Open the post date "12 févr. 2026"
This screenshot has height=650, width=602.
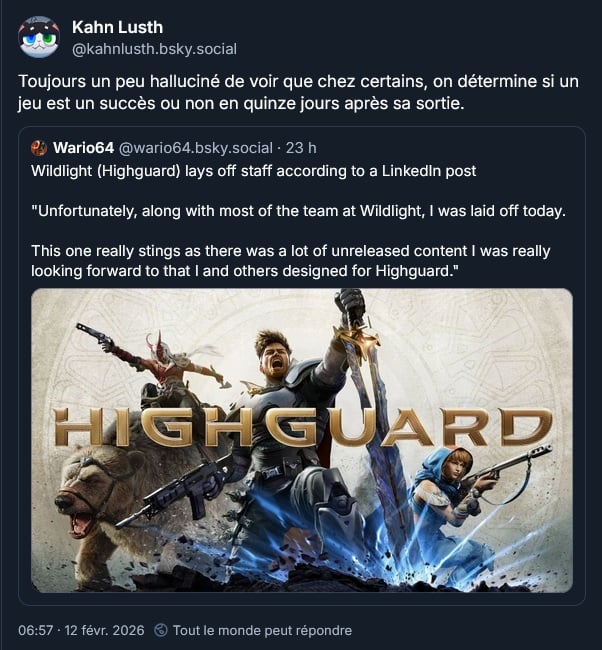coord(104,631)
